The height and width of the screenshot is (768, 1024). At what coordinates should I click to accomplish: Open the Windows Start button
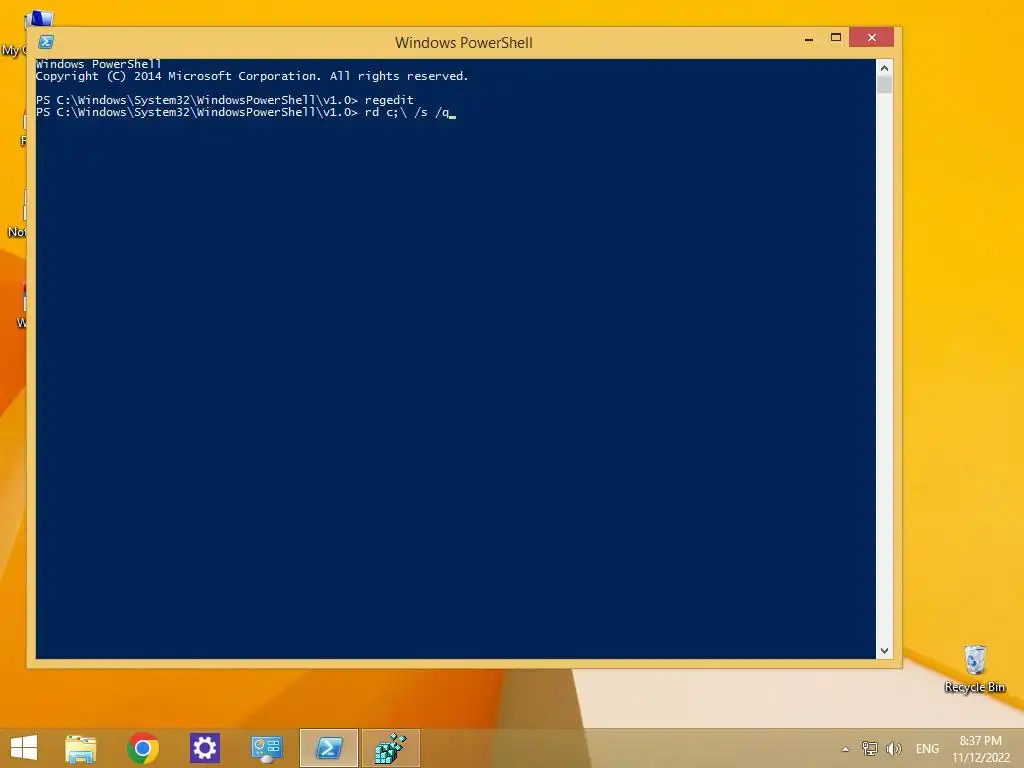pos(24,748)
